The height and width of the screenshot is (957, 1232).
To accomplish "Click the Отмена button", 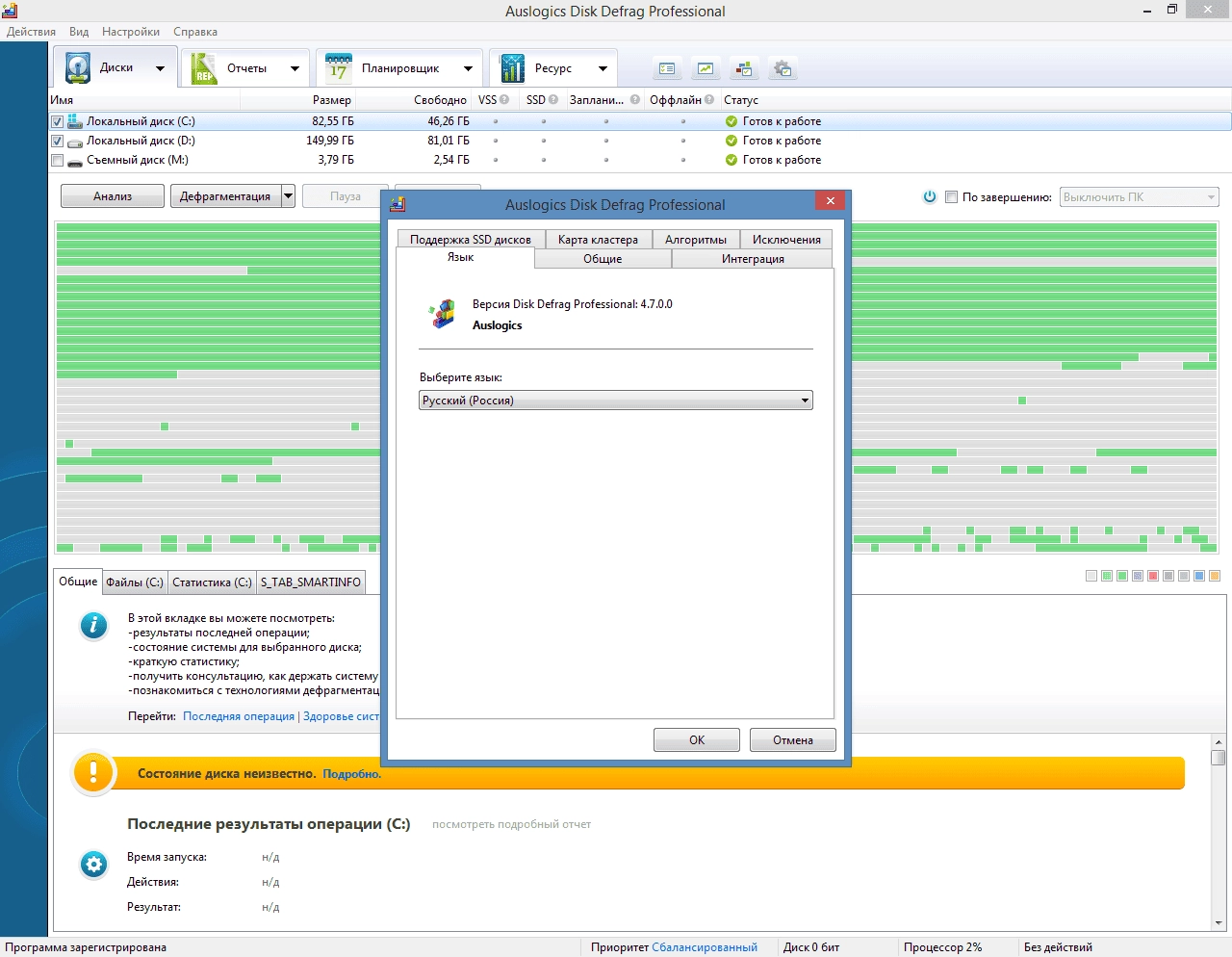I will [793, 739].
